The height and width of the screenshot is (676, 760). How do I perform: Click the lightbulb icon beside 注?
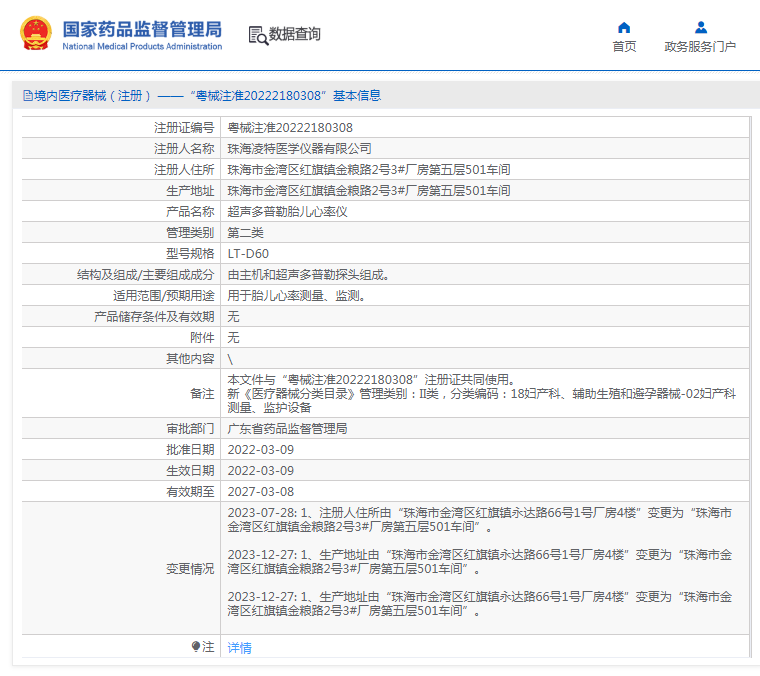pyautogui.click(x=196, y=647)
